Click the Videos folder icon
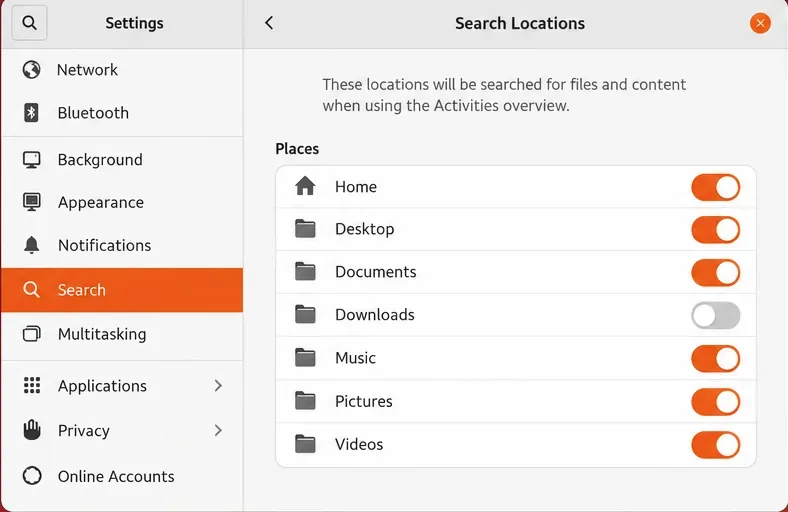The height and width of the screenshot is (512, 788). pos(305,444)
